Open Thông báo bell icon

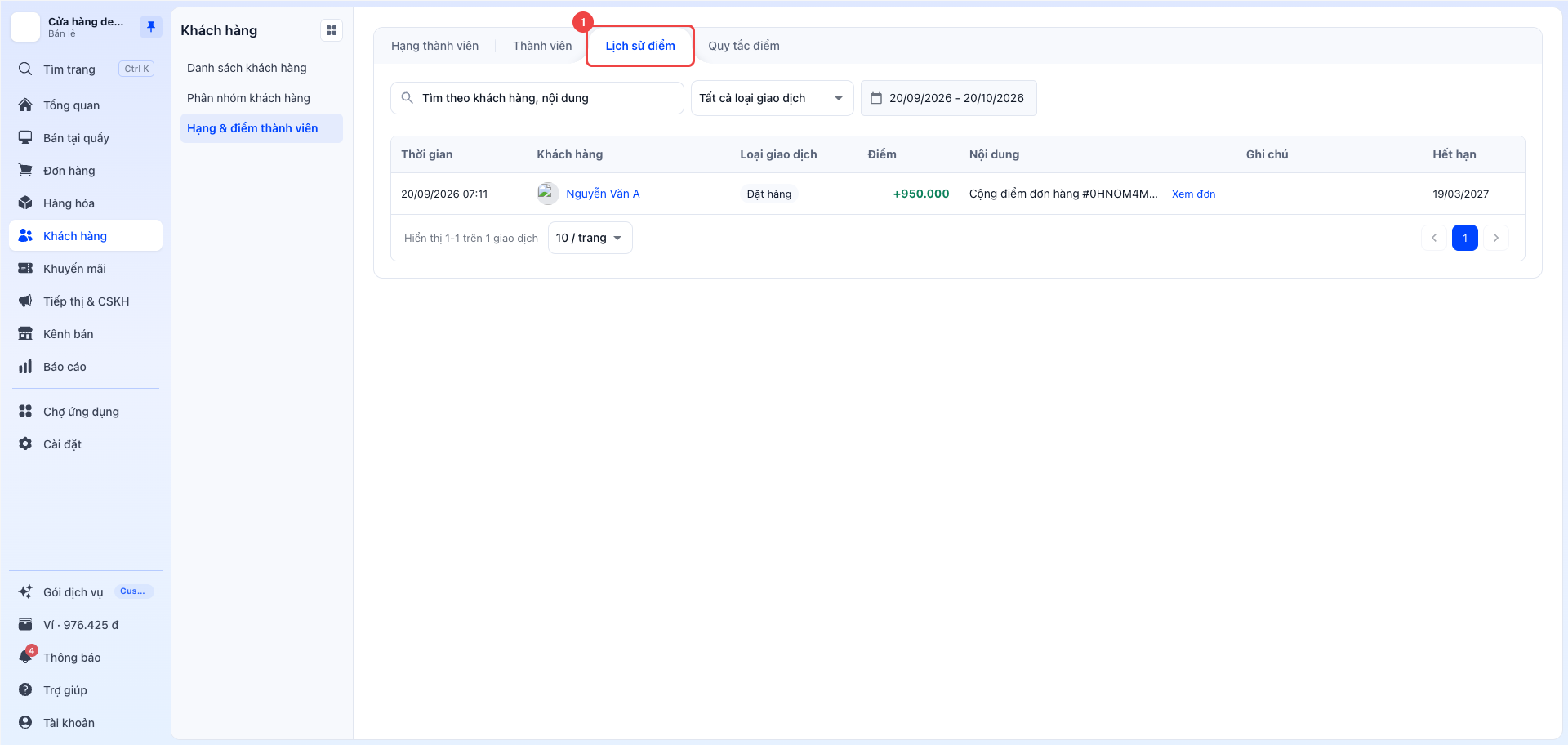[x=25, y=657]
